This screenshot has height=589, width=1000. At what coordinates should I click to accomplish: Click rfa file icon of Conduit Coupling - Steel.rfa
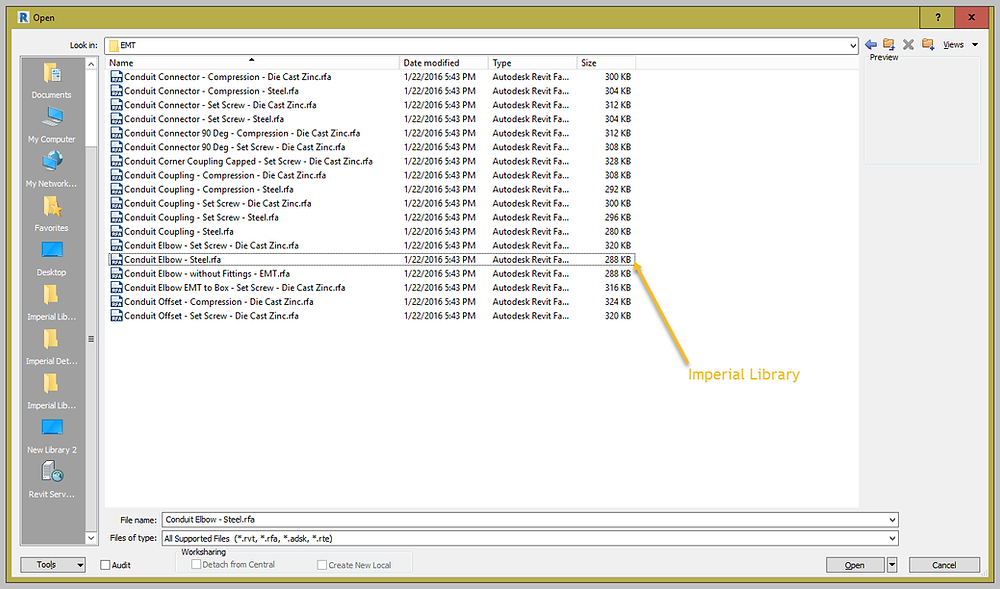tap(116, 231)
